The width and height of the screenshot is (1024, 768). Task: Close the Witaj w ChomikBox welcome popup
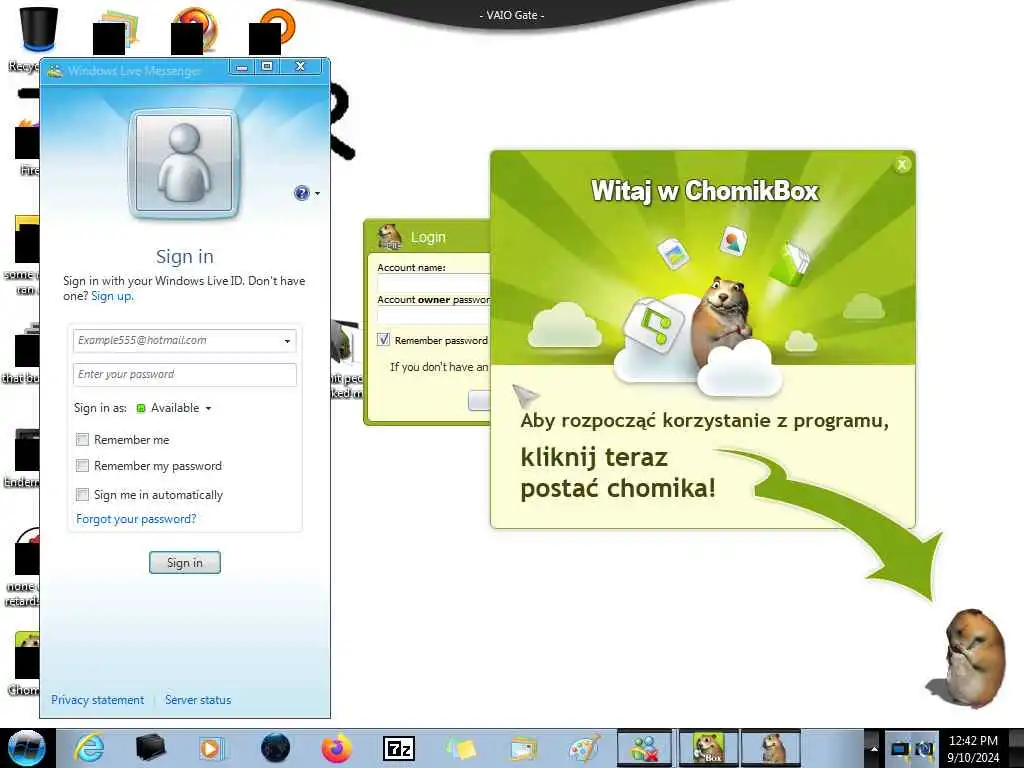[x=902, y=165]
